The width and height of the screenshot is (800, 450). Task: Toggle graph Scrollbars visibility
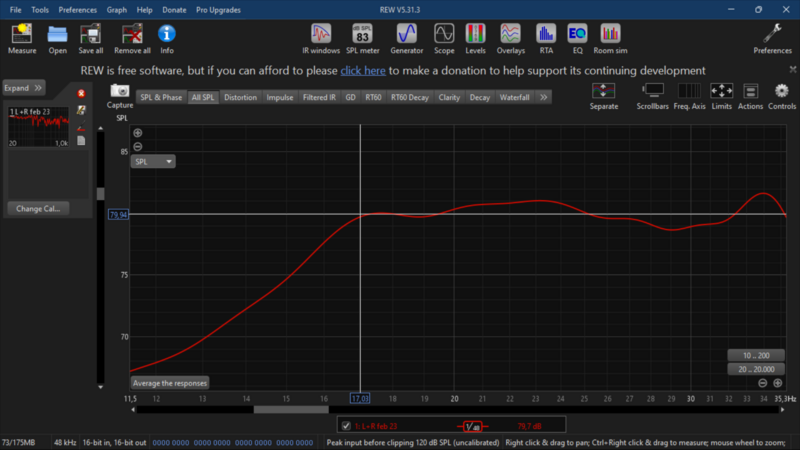point(652,95)
